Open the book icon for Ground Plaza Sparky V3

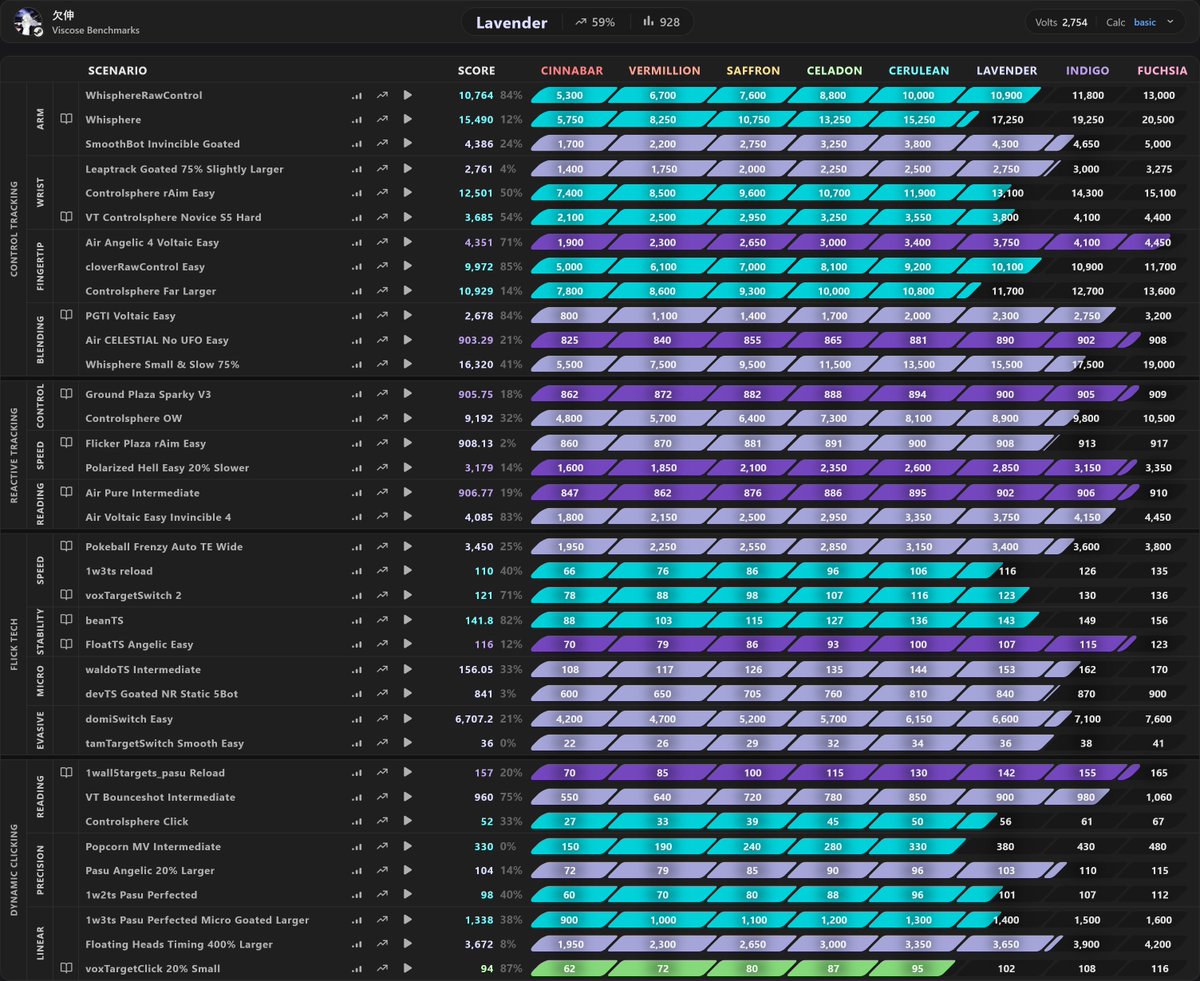pos(66,394)
